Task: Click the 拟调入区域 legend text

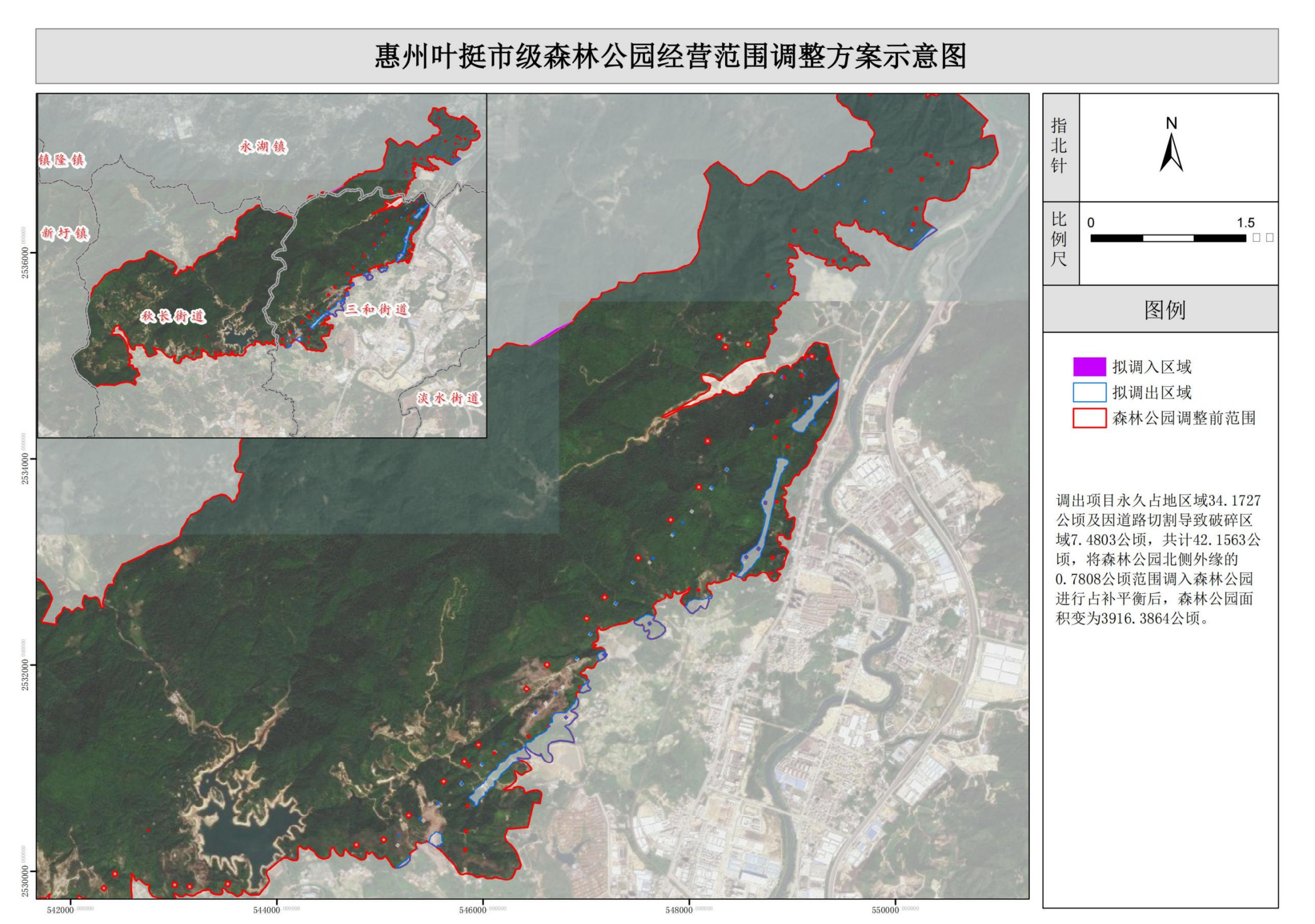Action: pyautogui.click(x=1152, y=367)
